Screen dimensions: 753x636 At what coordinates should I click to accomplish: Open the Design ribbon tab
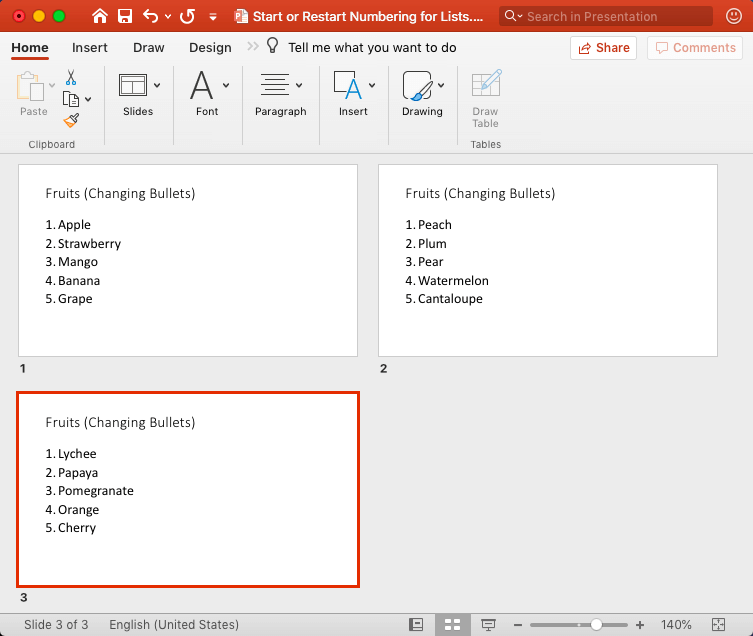point(210,48)
